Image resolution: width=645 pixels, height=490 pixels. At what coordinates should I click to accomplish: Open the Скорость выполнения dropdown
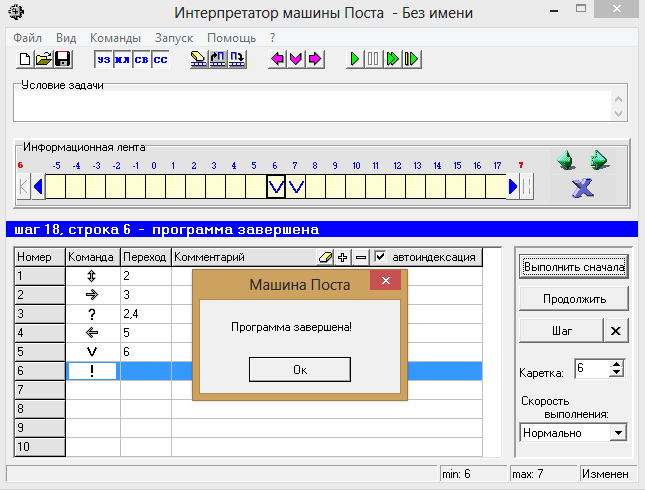(618, 433)
